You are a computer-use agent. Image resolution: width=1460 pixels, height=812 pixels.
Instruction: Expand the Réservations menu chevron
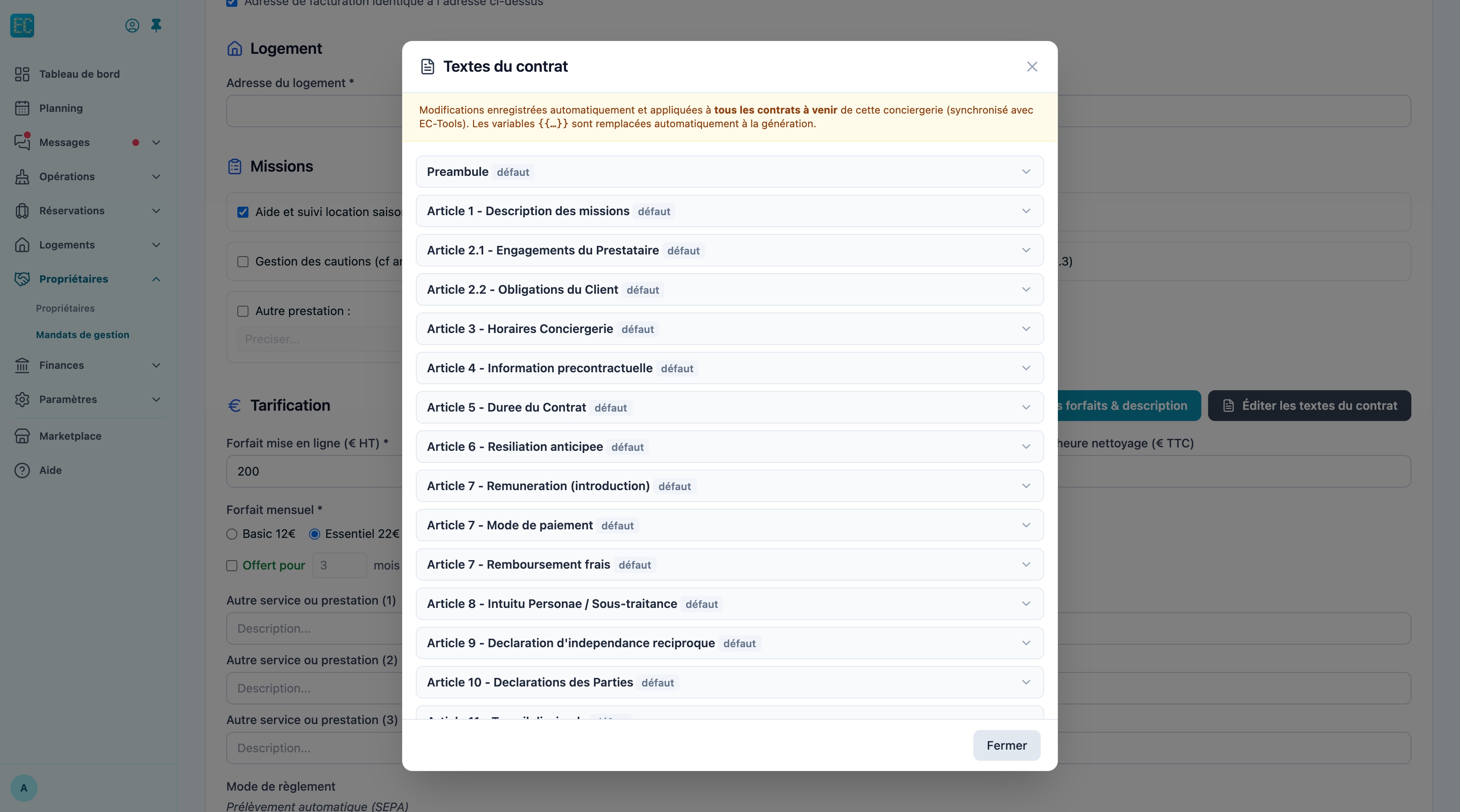(x=156, y=211)
